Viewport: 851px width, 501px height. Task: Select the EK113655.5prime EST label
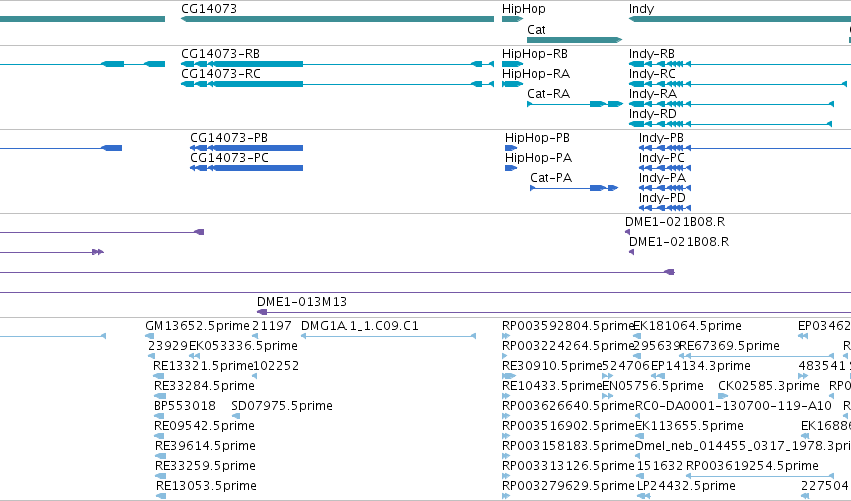689,426
